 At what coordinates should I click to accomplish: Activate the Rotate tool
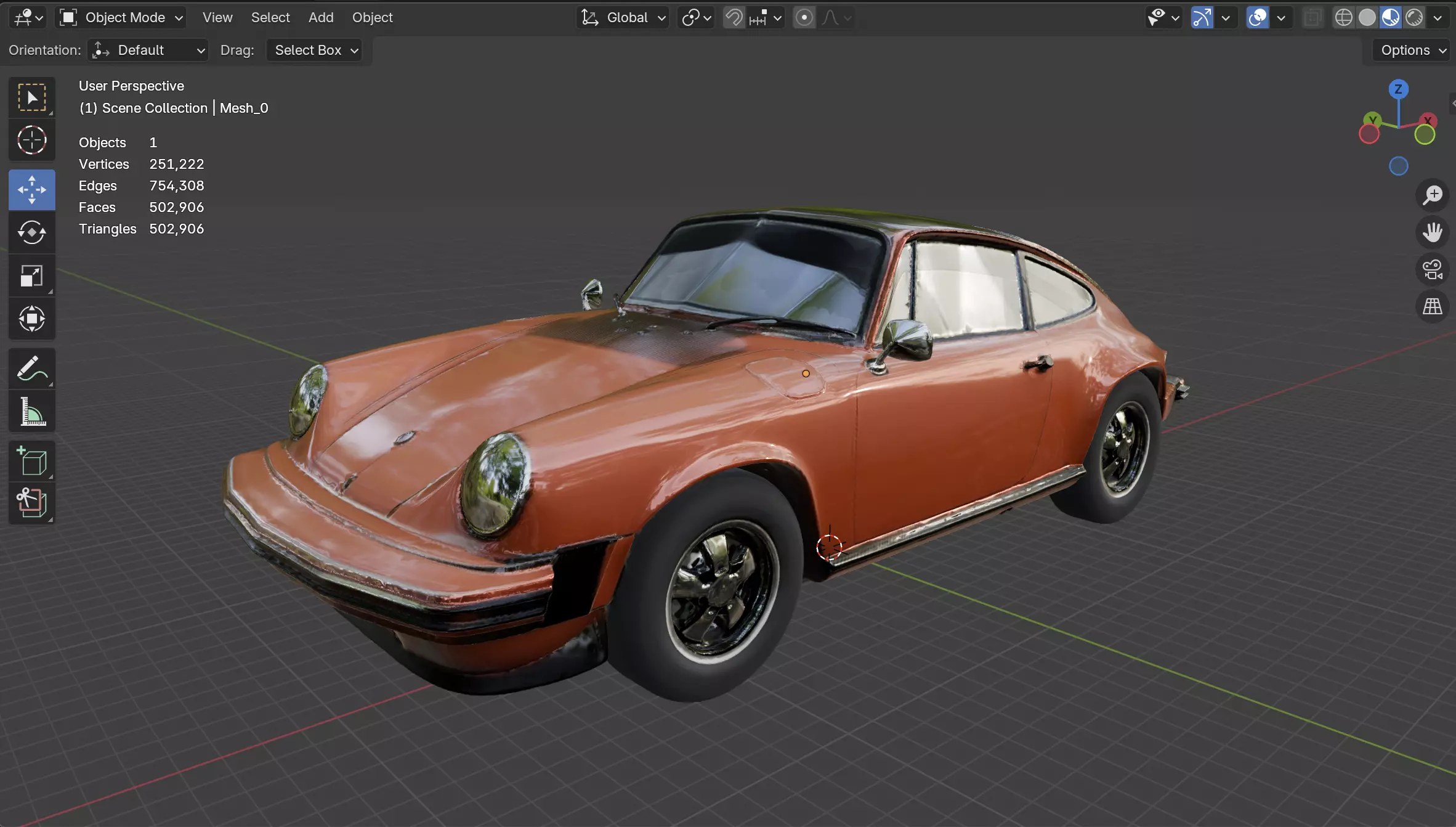[x=31, y=232]
